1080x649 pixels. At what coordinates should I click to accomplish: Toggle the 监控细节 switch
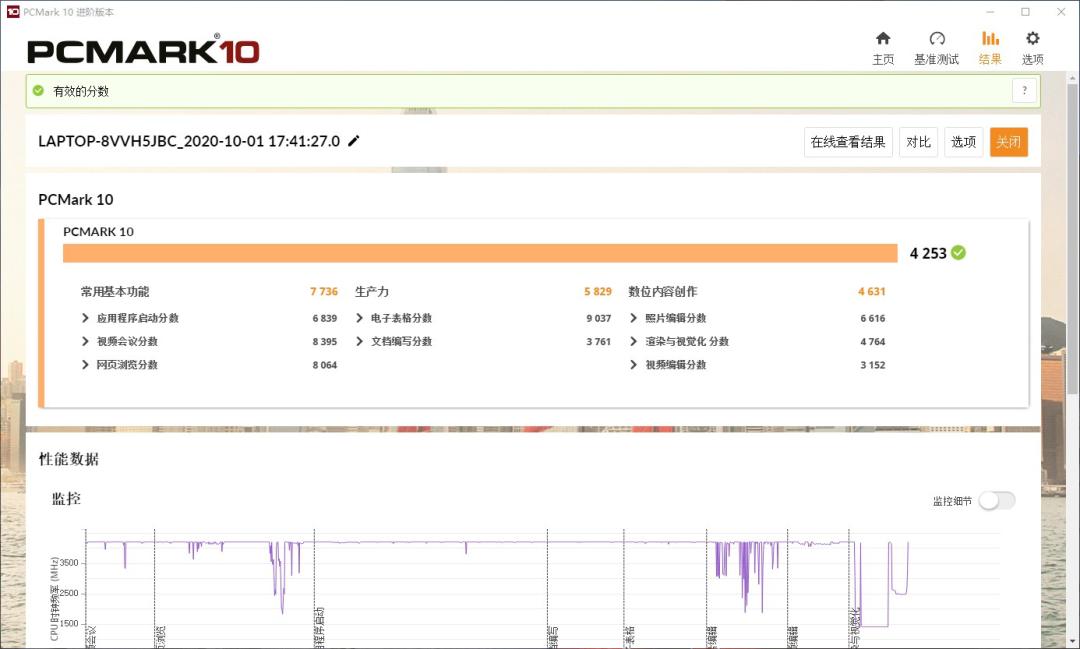997,501
